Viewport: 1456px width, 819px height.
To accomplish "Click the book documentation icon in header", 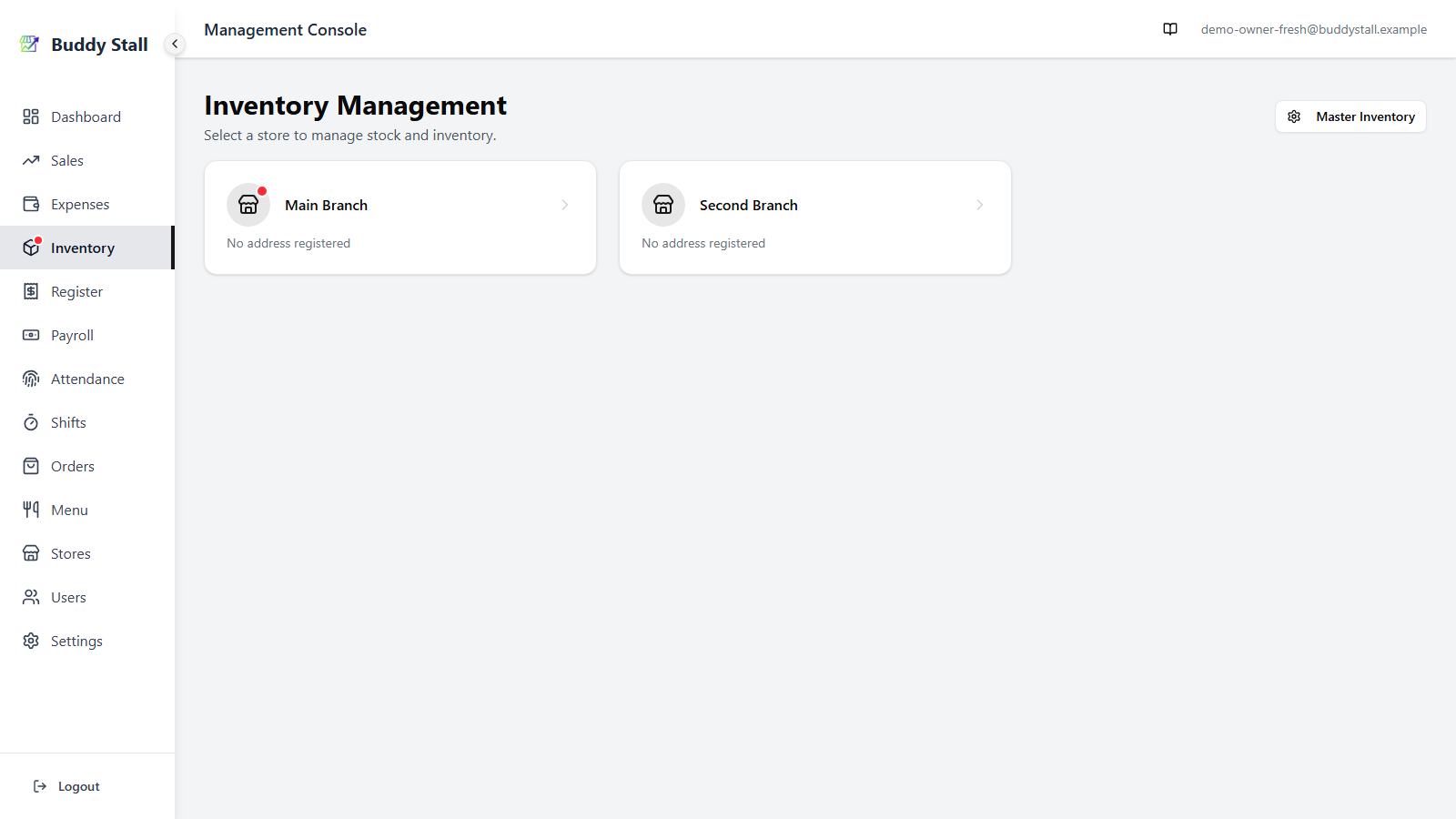I will click(x=1170, y=29).
